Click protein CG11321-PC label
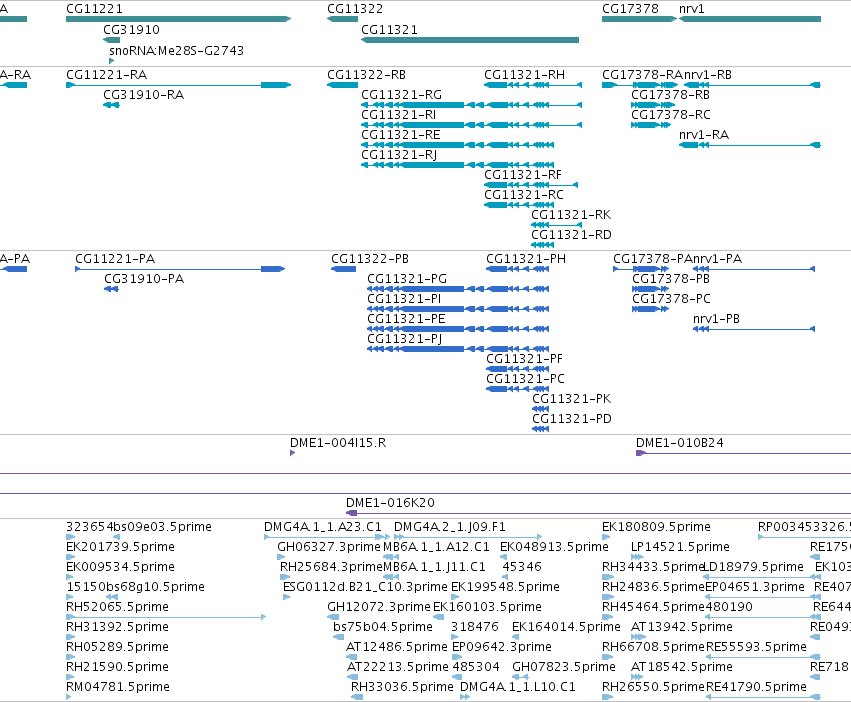 [x=525, y=379]
